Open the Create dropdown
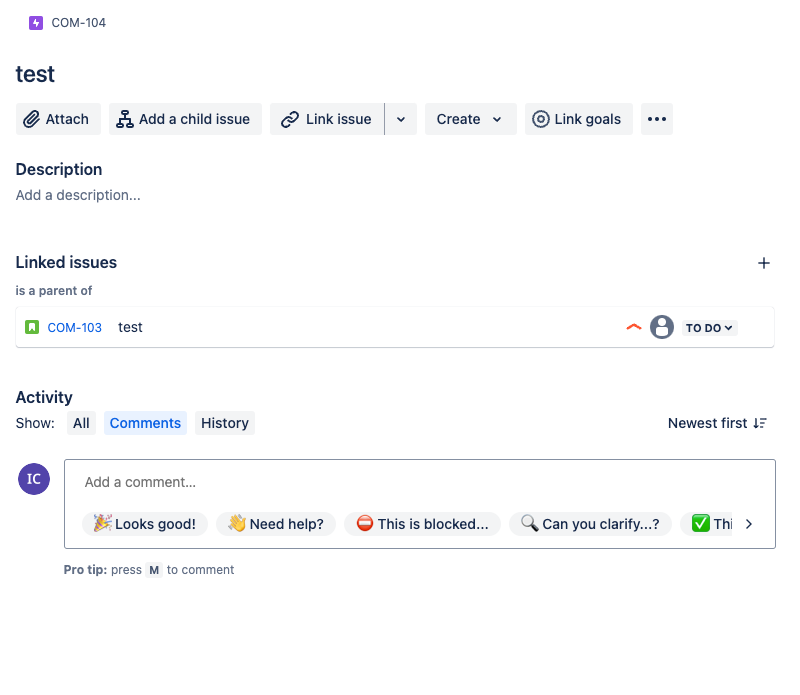The height and width of the screenshot is (695, 800). tap(470, 119)
